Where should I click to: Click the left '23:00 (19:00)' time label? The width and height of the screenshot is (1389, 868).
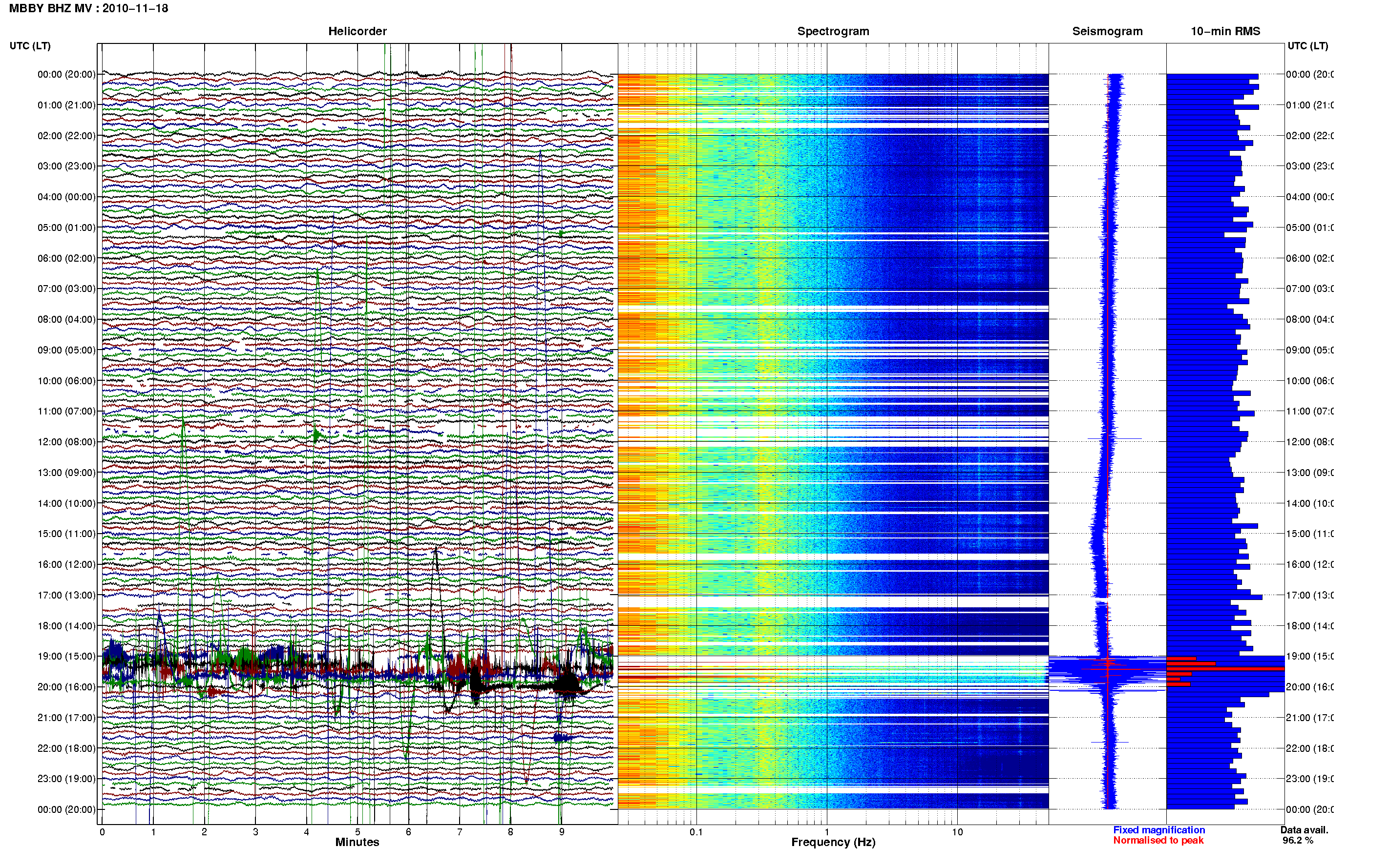(66, 779)
